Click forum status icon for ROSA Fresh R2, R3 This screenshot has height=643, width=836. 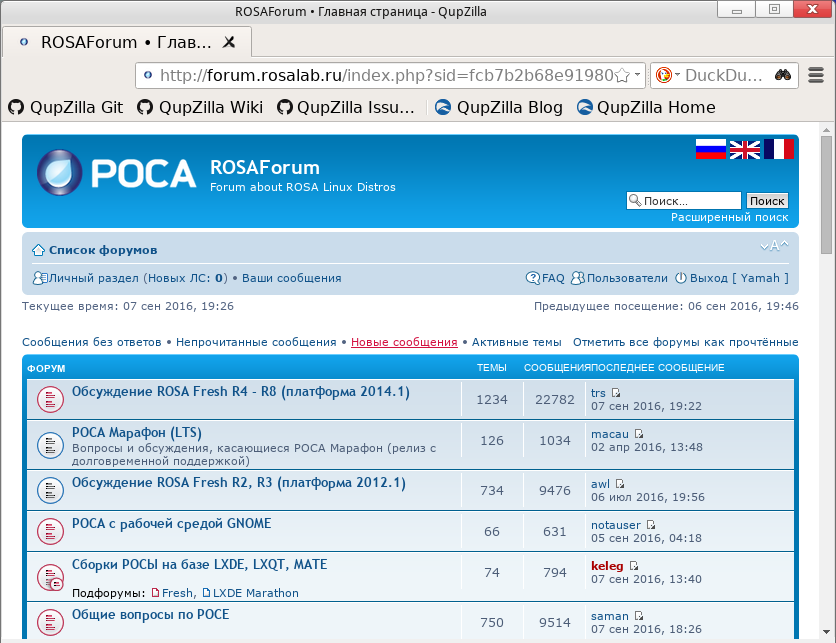pyautogui.click(x=51, y=491)
